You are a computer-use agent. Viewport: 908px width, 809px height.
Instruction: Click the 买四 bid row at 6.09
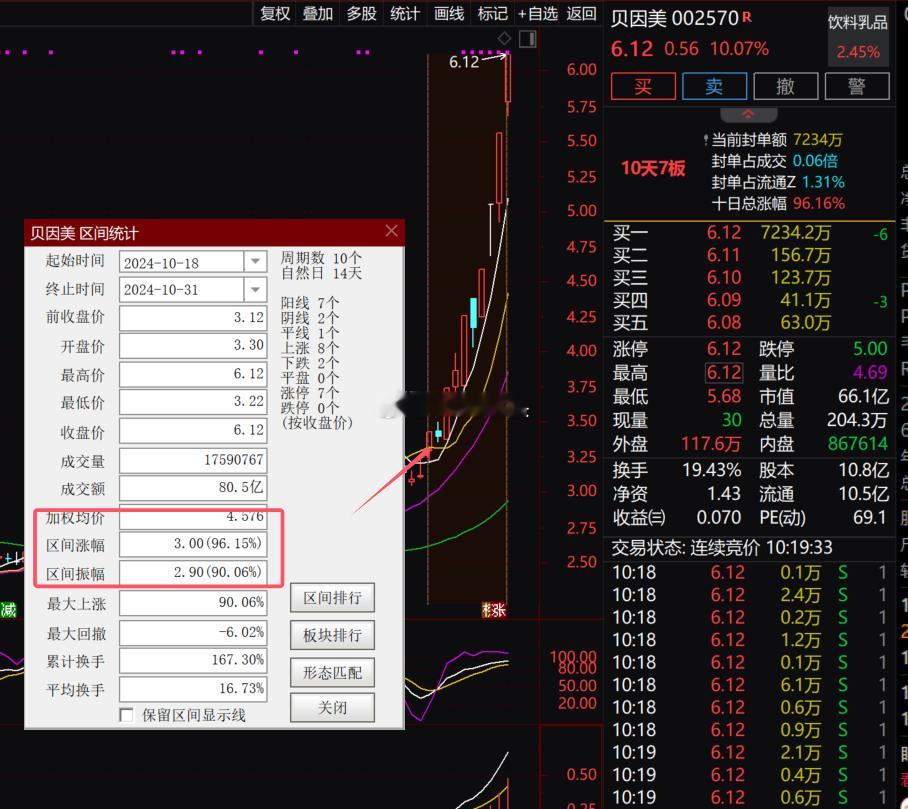(x=750, y=300)
